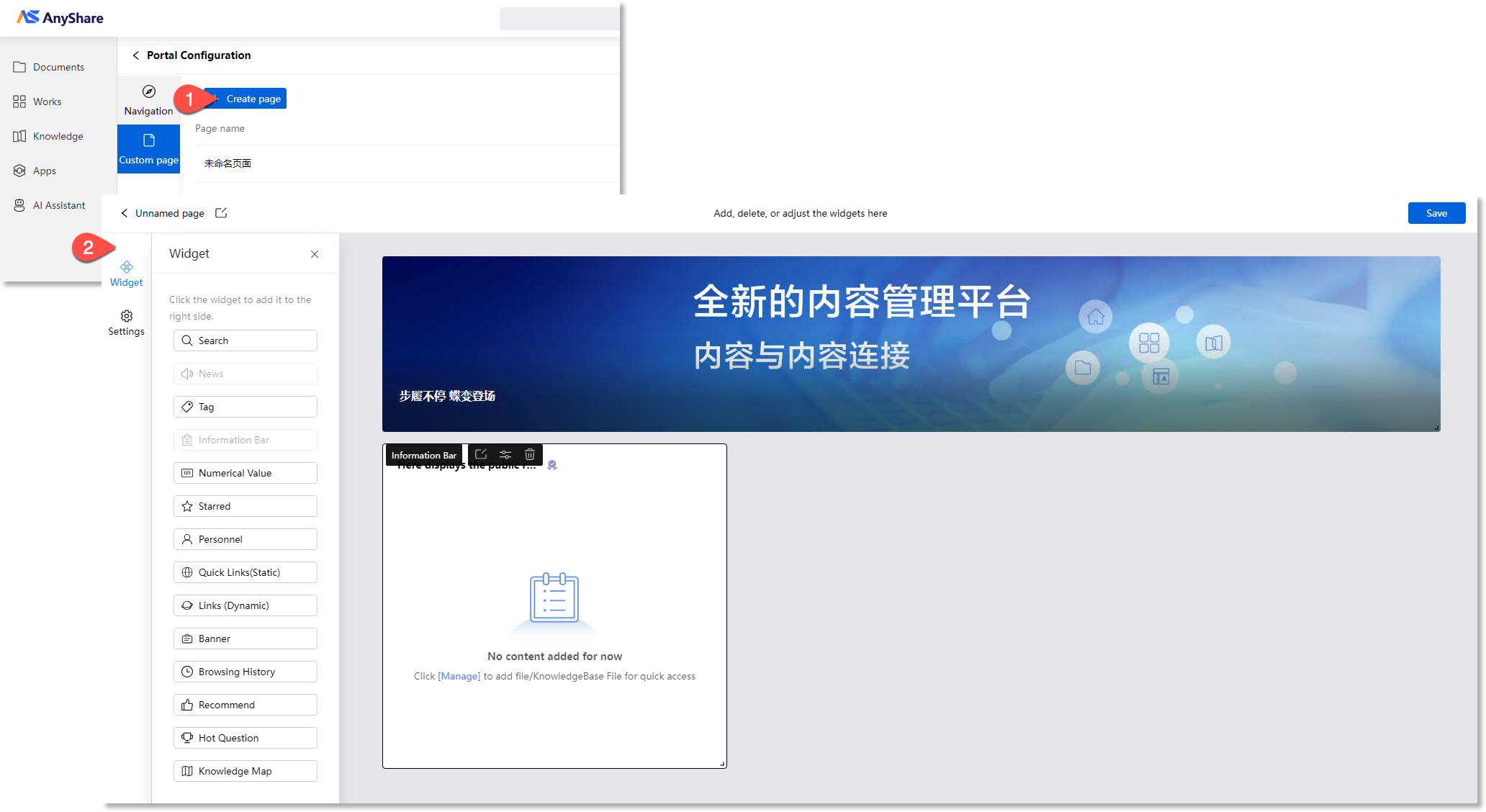This screenshot has width=1486, height=812.
Task: Go back using the arrow next to Portal Configuration
Action: [x=135, y=55]
